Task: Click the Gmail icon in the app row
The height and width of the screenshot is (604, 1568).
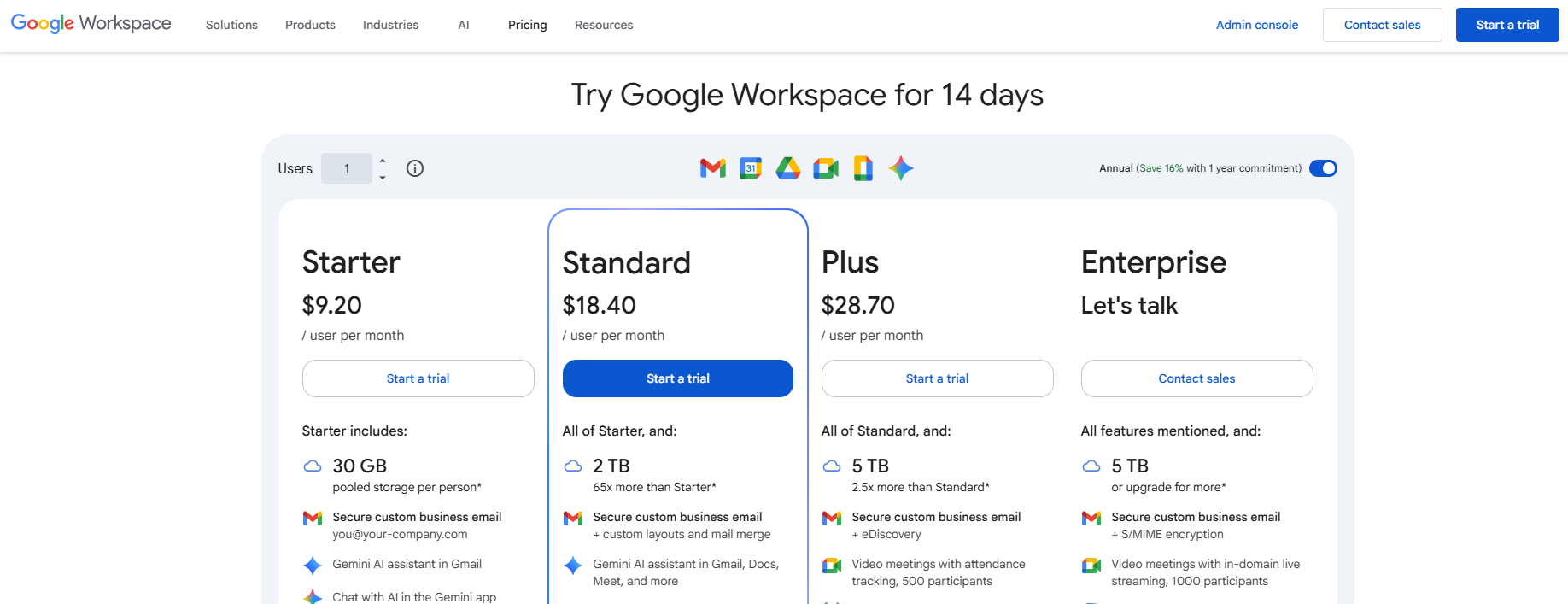Action: 713,168
